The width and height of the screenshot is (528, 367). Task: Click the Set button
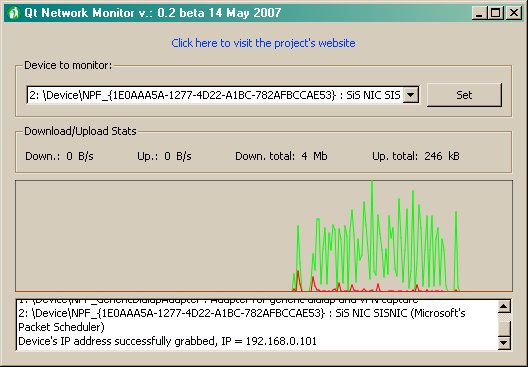point(464,95)
